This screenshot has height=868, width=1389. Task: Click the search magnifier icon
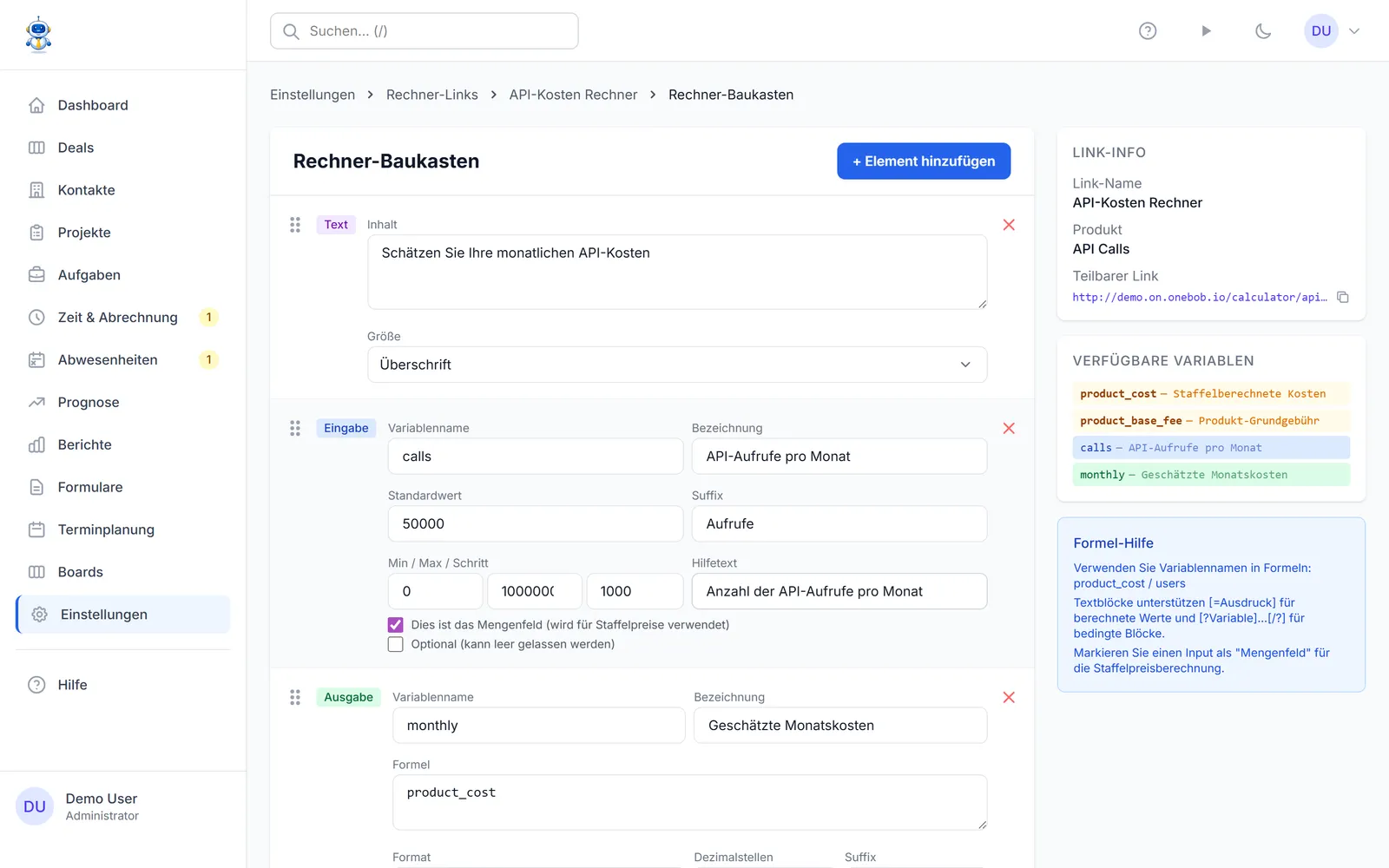292,31
